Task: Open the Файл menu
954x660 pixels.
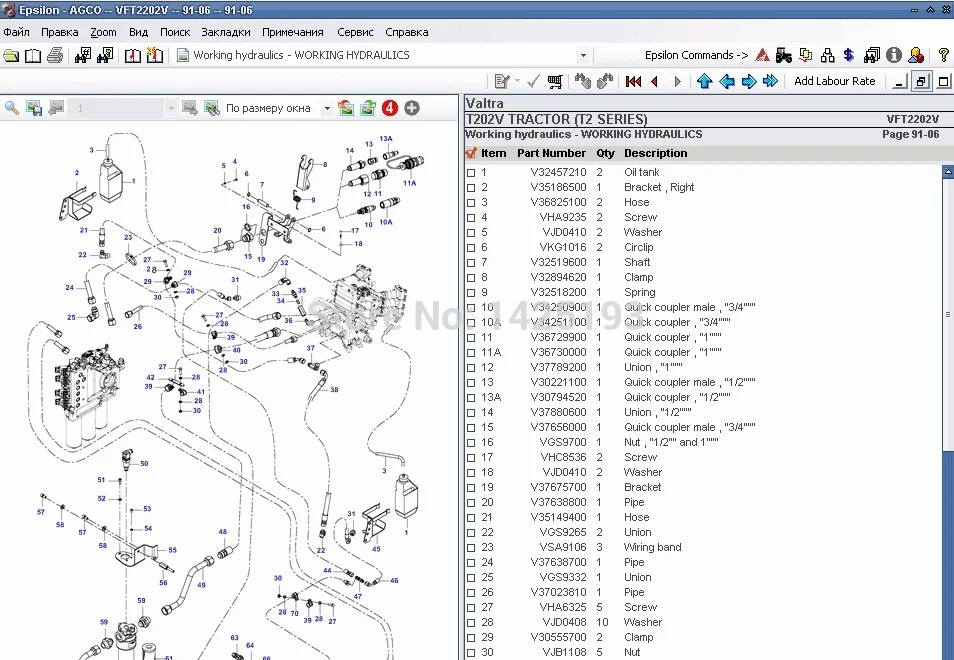Action: (16, 32)
